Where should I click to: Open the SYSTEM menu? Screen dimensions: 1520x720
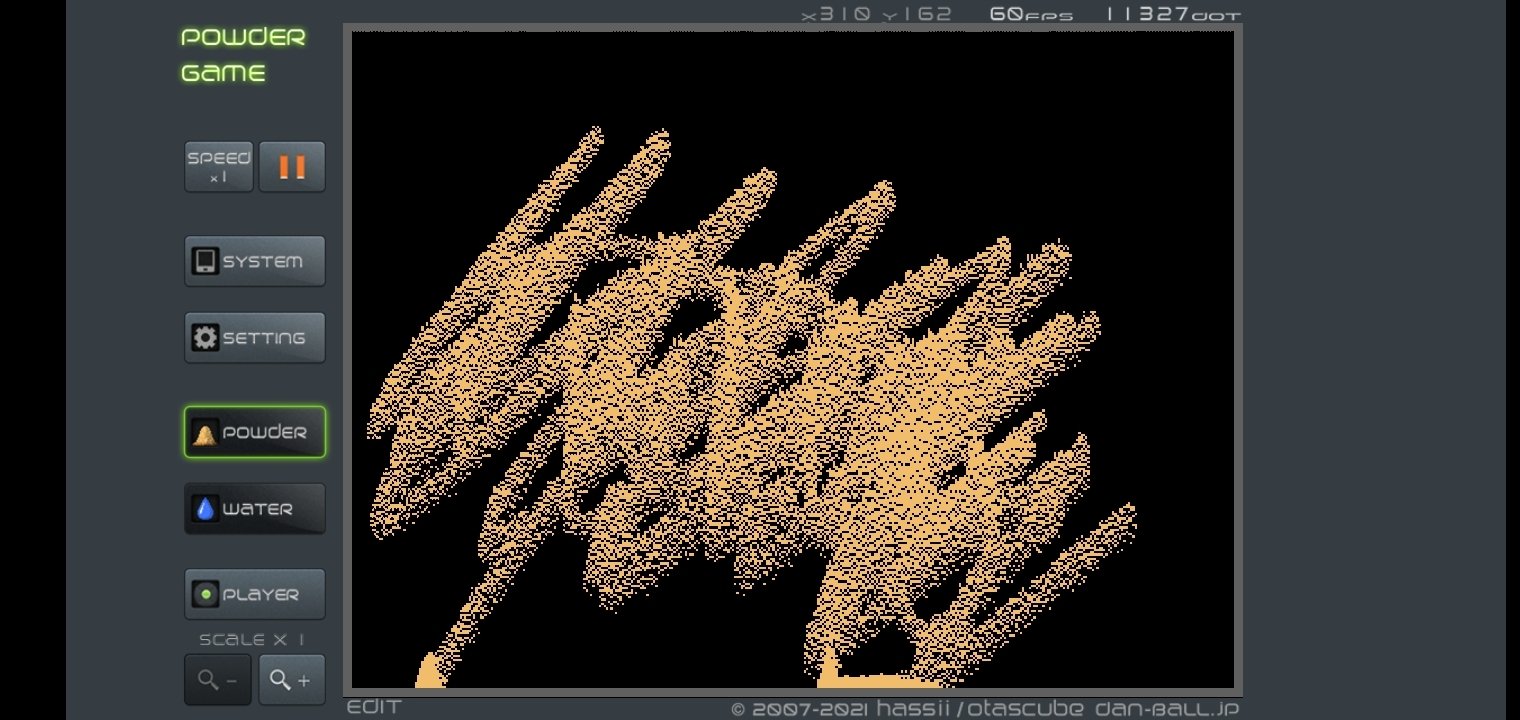[x=255, y=261]
